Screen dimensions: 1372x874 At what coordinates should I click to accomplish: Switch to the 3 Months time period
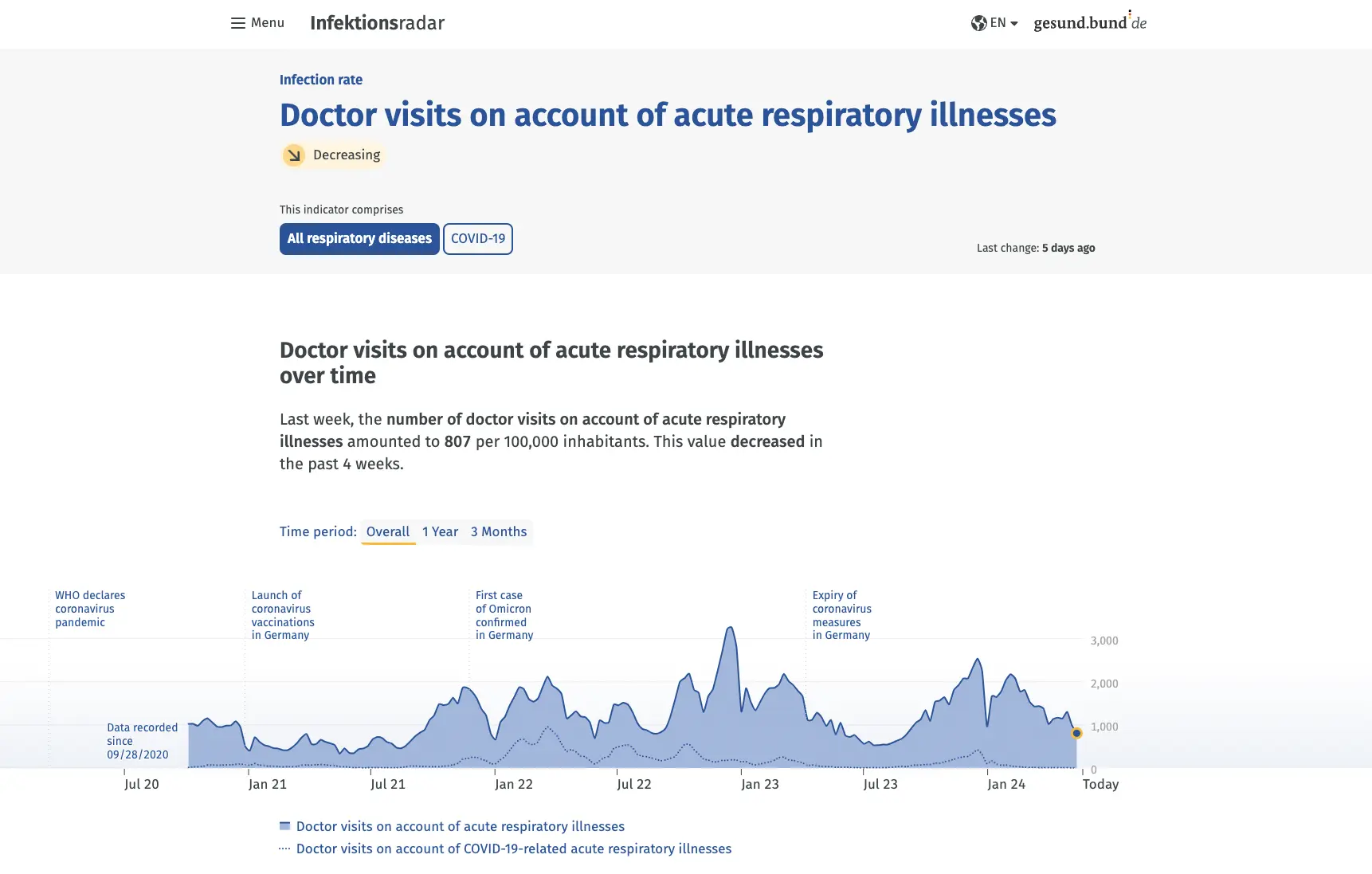tap(498, 531)
